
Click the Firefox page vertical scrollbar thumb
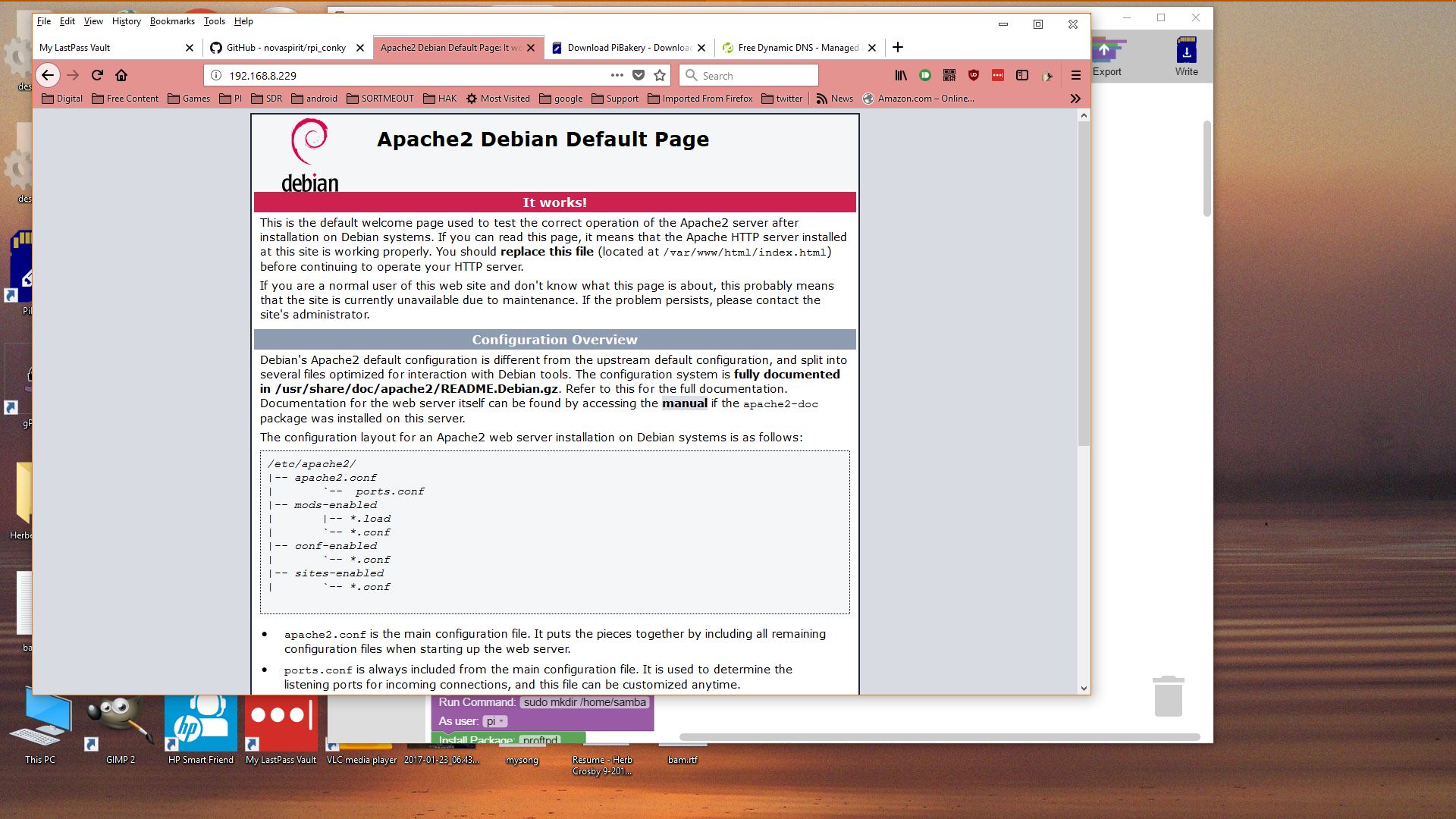pos(1084,284)
